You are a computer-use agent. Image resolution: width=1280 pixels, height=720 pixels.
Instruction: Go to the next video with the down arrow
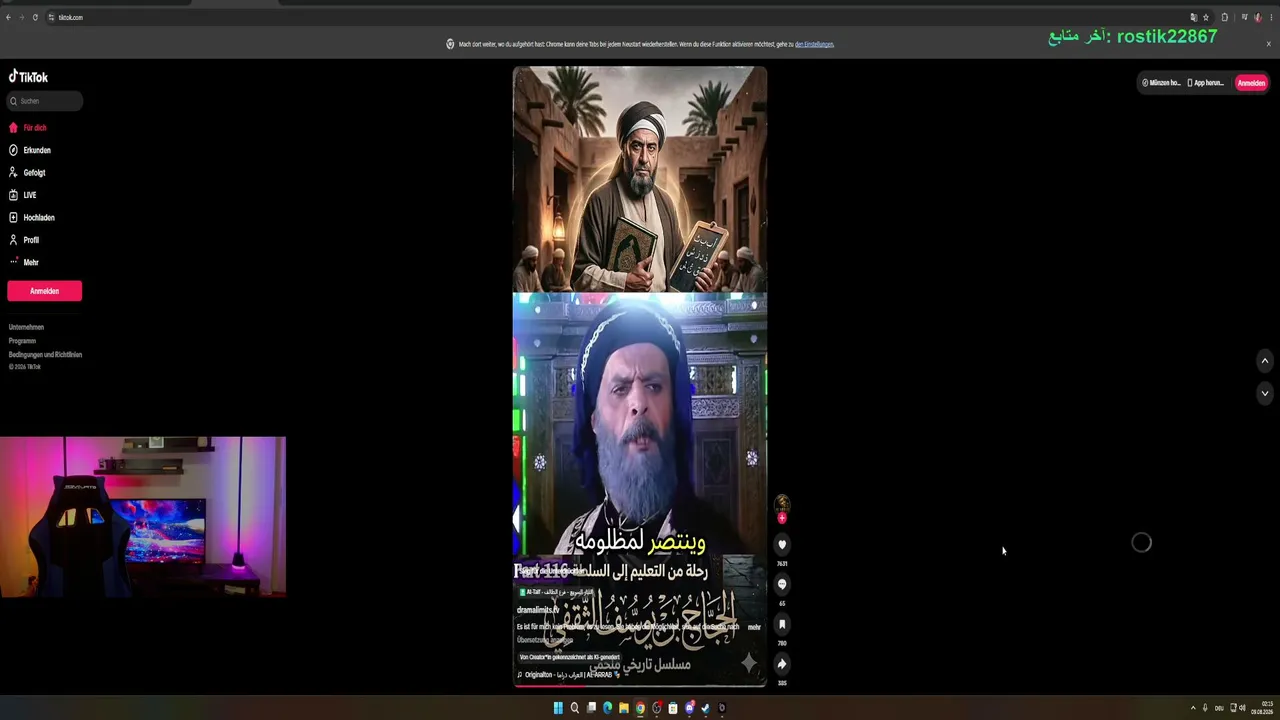click(x=1264, y=394)
